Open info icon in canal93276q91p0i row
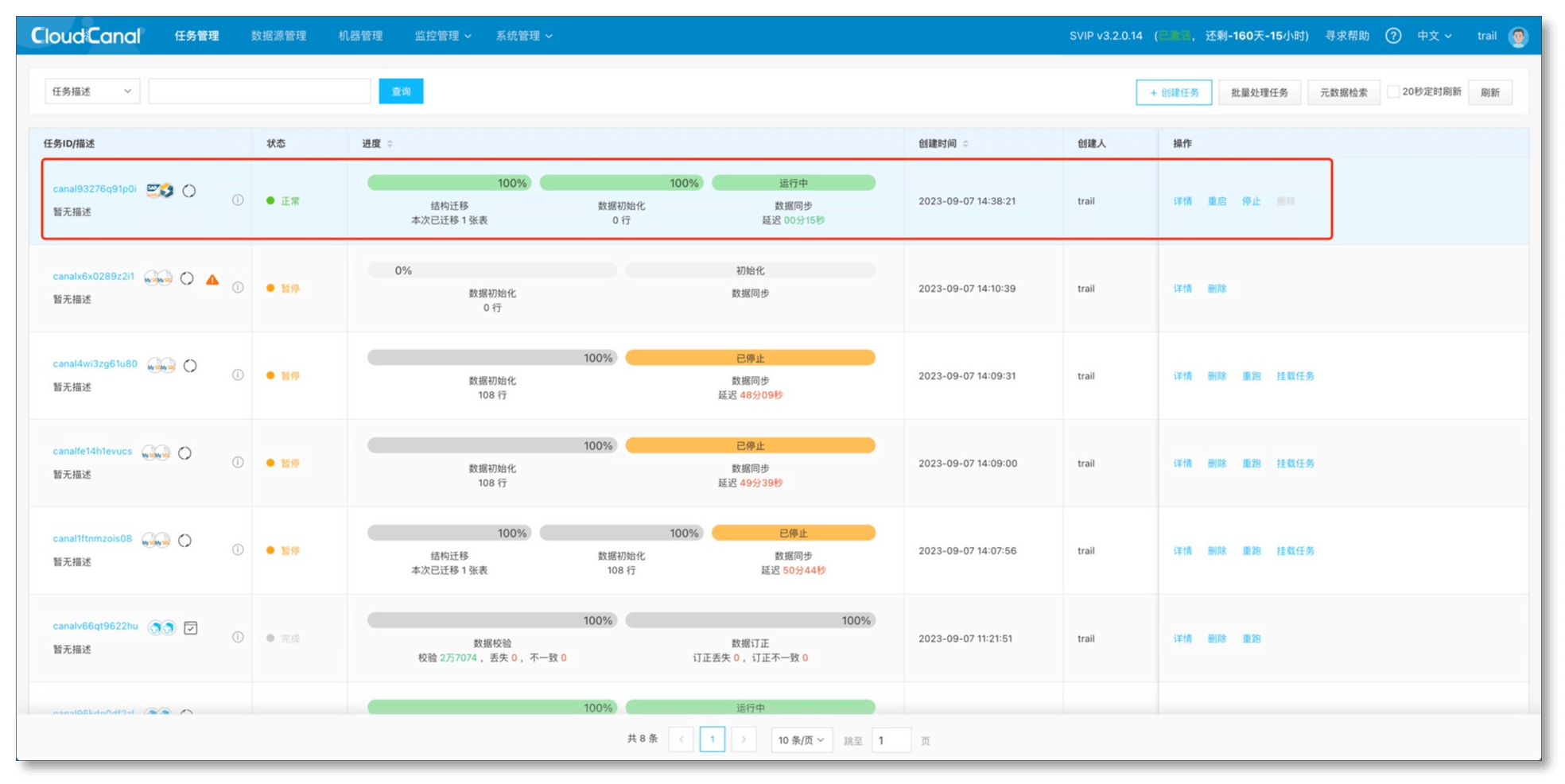The height and width of the screenshot is (784, 1565). click(238, 200)
